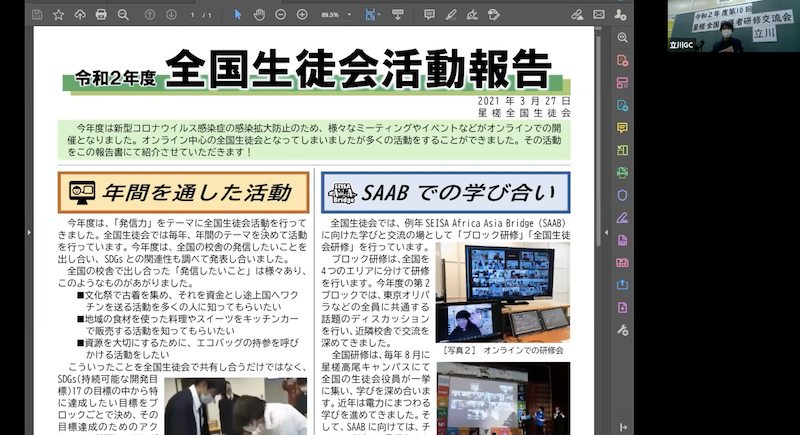This screenshot has width=800, height=435.
Task: Open search tools magnifier in right panel
Action: point(622,38)
